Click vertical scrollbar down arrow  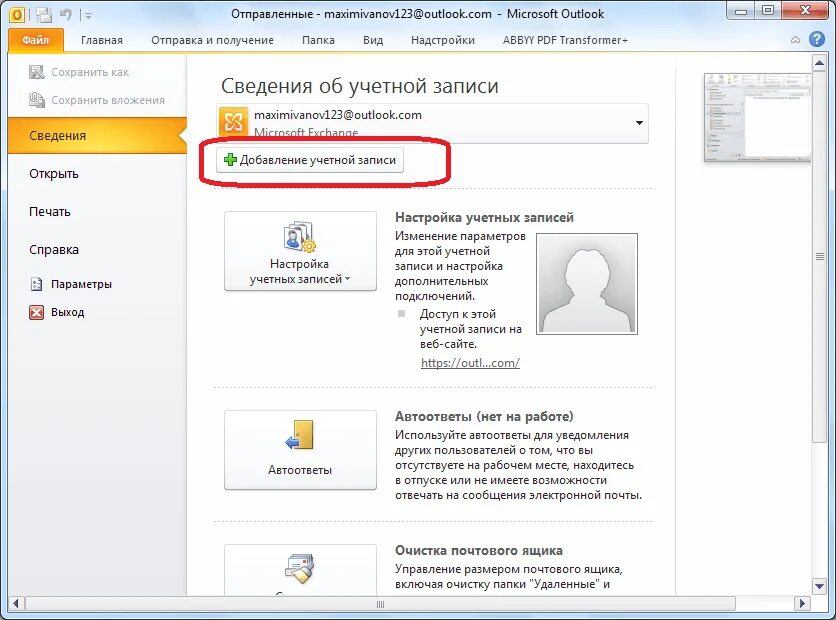tap(819, 586)
